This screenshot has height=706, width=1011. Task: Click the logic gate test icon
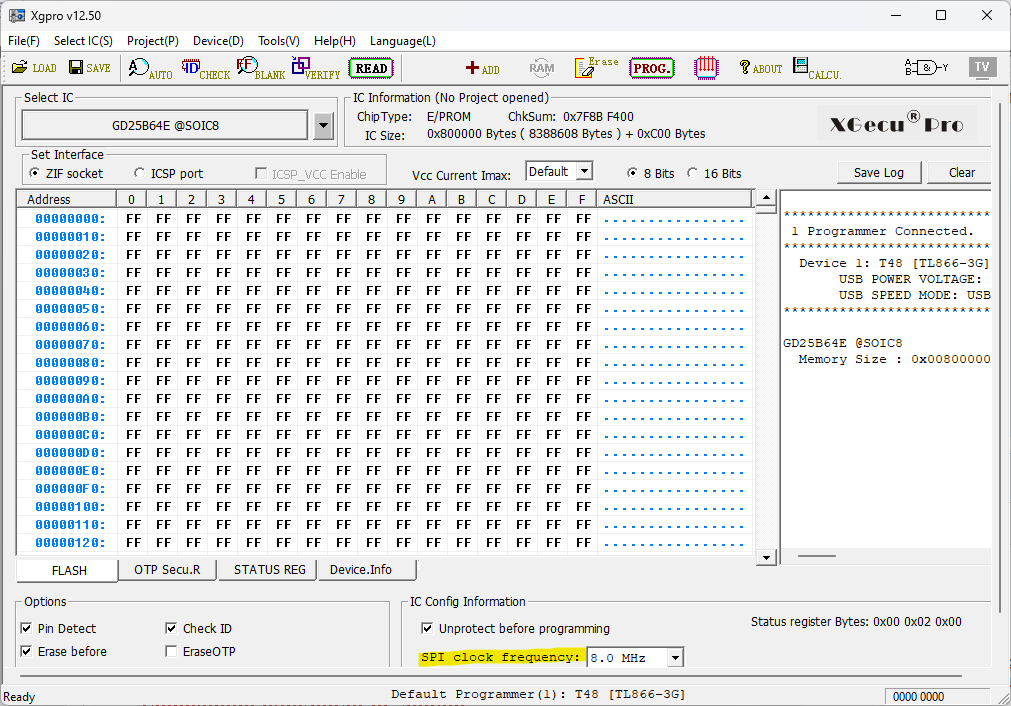point(927,67)
